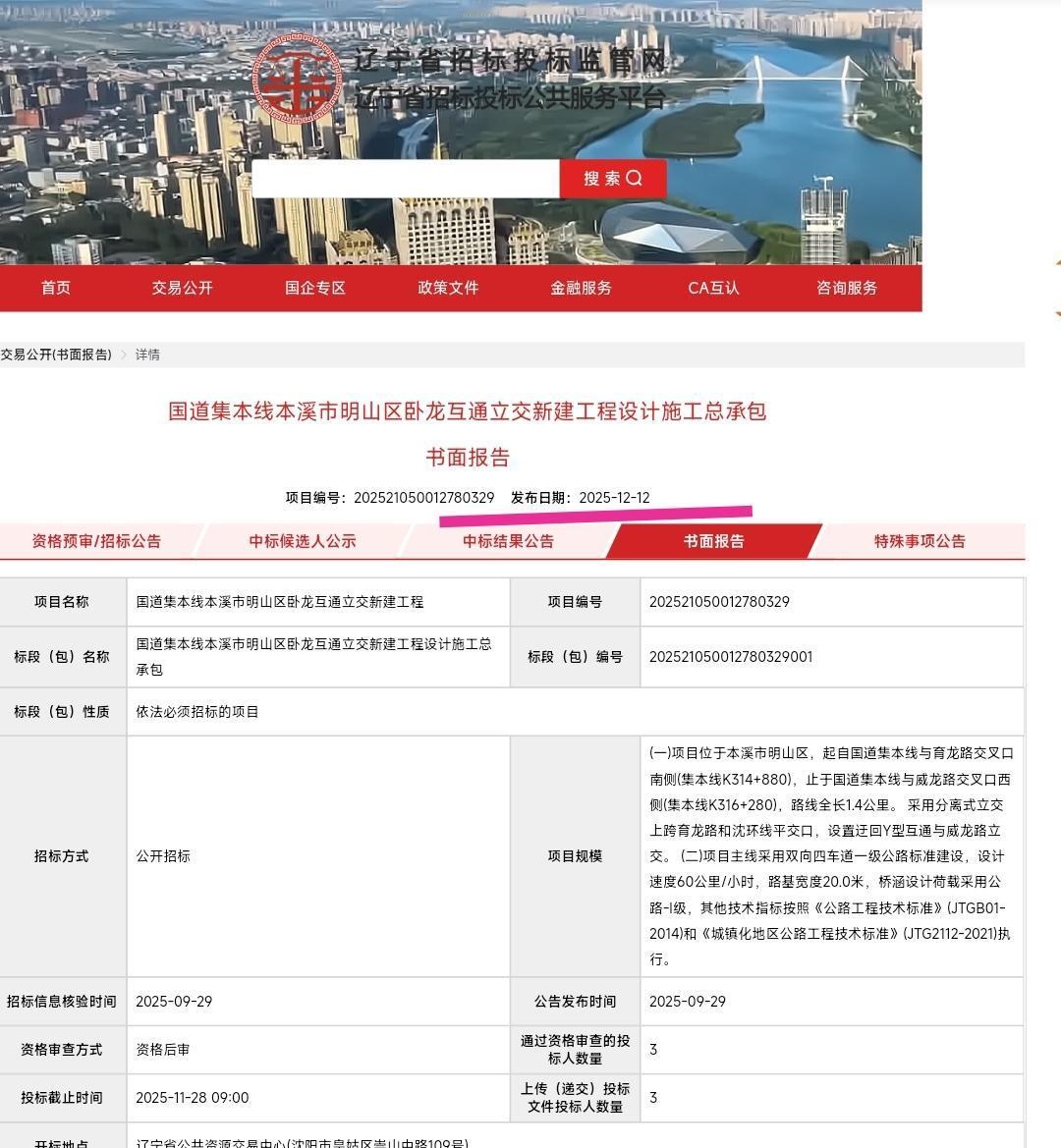
Task: Select the 金融服务 navigation item
Action: point(580,288)
